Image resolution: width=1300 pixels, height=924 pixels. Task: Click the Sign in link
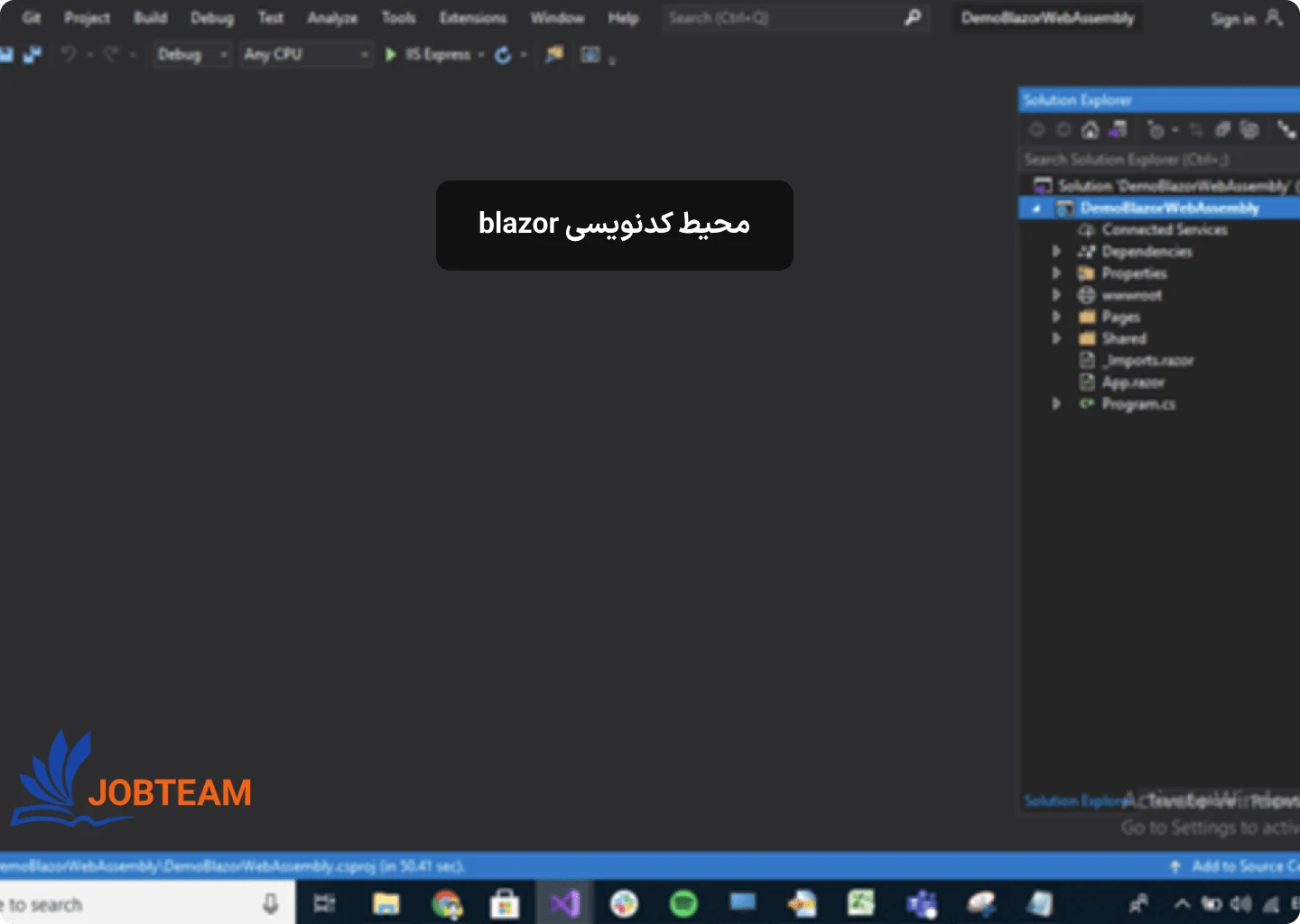pyautogui.click(x=1232, y=19)
